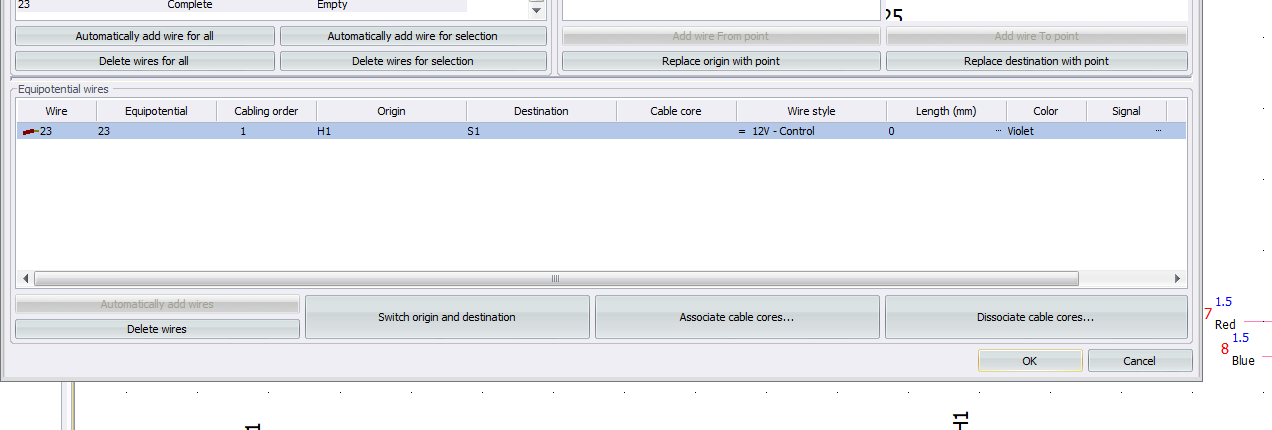Click the wire icon in row 23
Image resolution: width=1272 pixels, height=430 pixels.
click(x=29, y=131)
